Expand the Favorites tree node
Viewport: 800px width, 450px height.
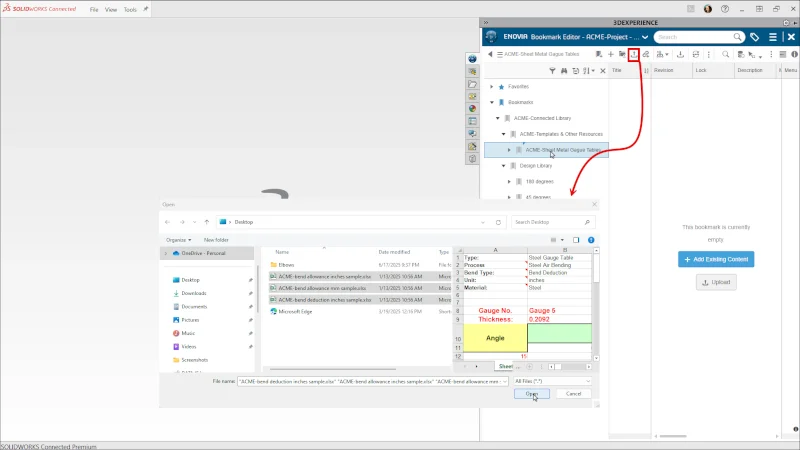pos(491,87)
